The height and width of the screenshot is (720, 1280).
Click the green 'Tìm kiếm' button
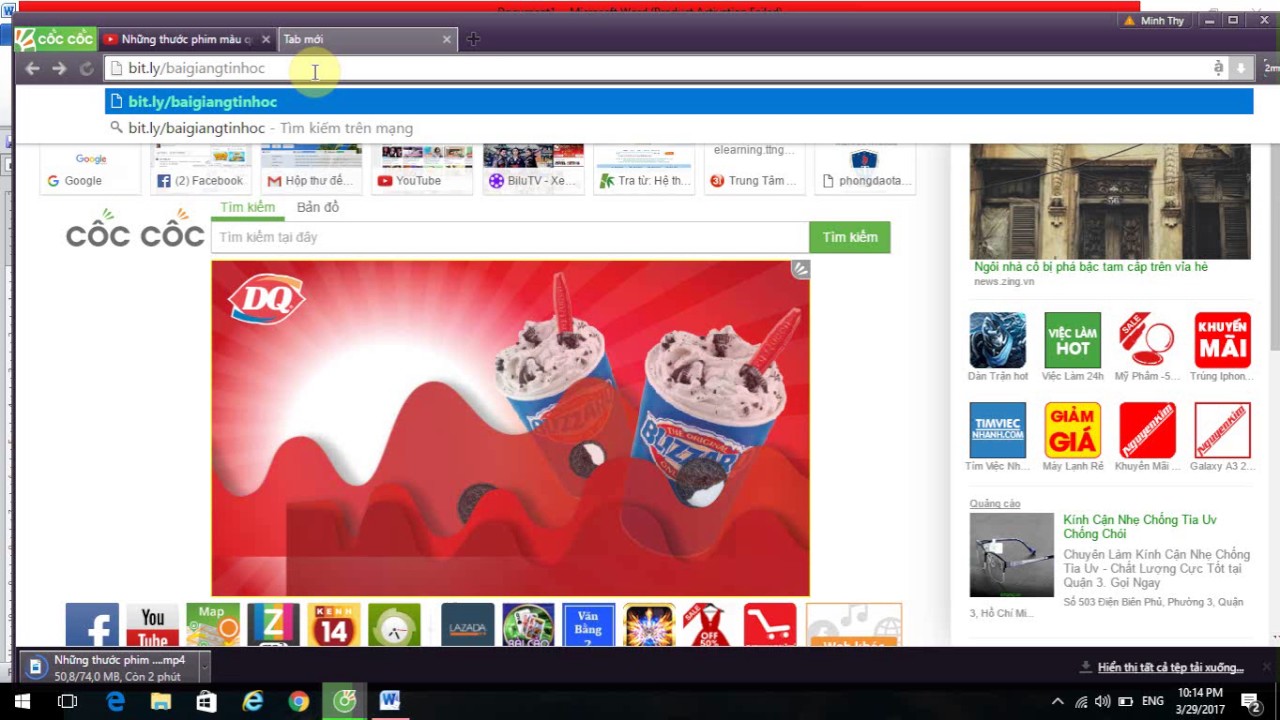point(850,237)
